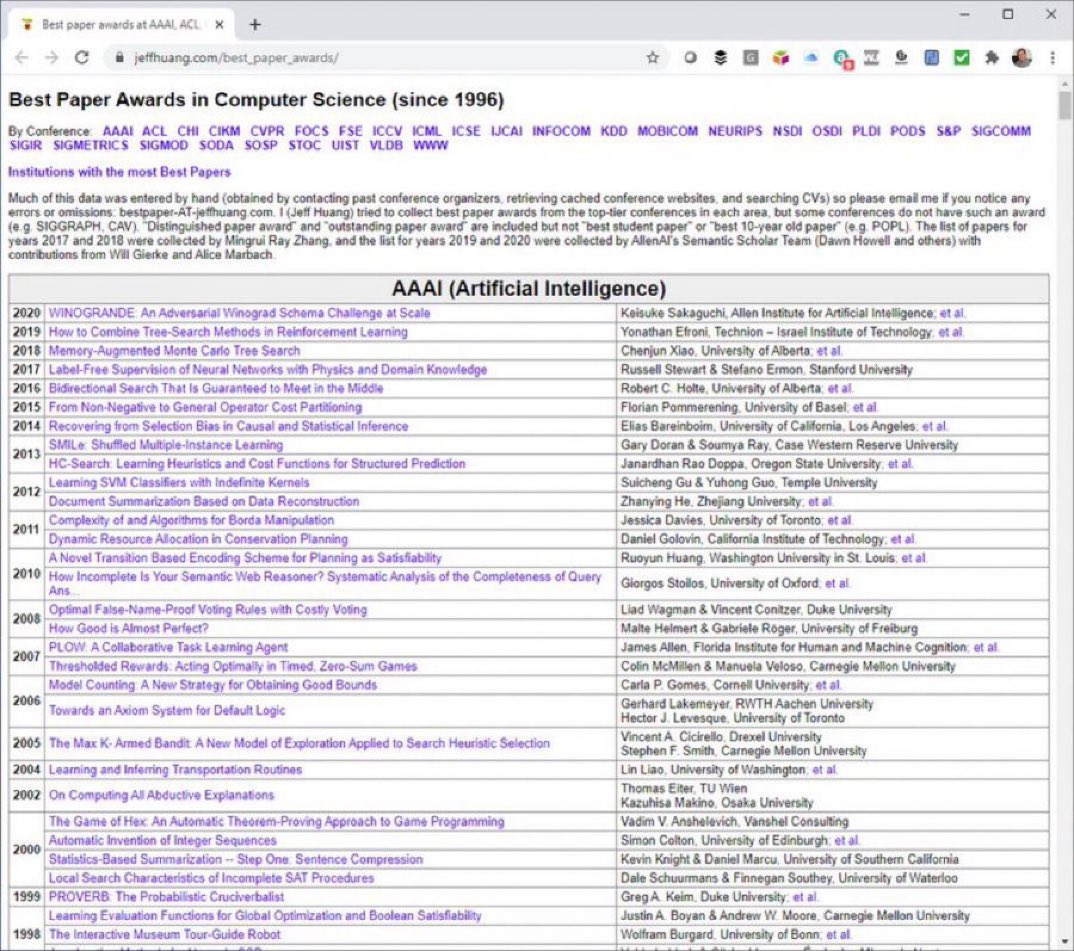Jump to the UIST conference section
Viewport: 1074px width, 951px height.
[x=345, y=145]
